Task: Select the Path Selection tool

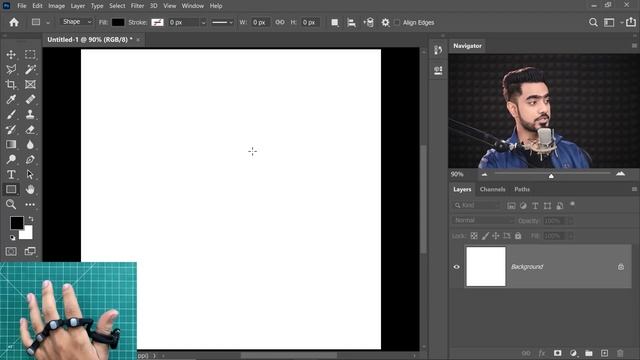Action: 30,175
